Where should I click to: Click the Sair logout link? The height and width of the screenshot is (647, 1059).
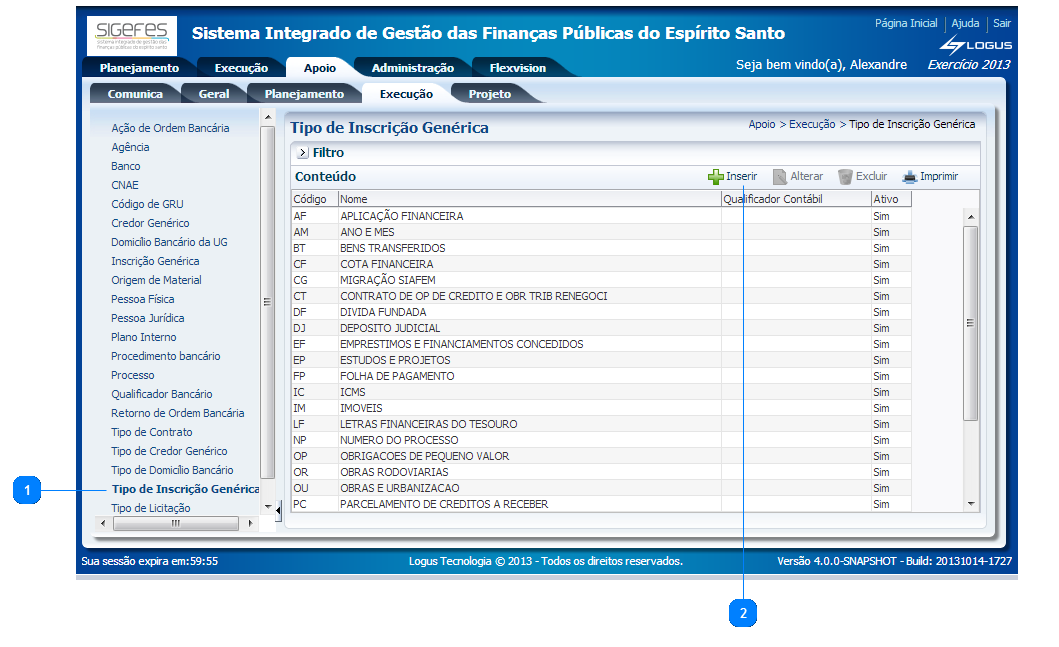[x=1001, y=23]
